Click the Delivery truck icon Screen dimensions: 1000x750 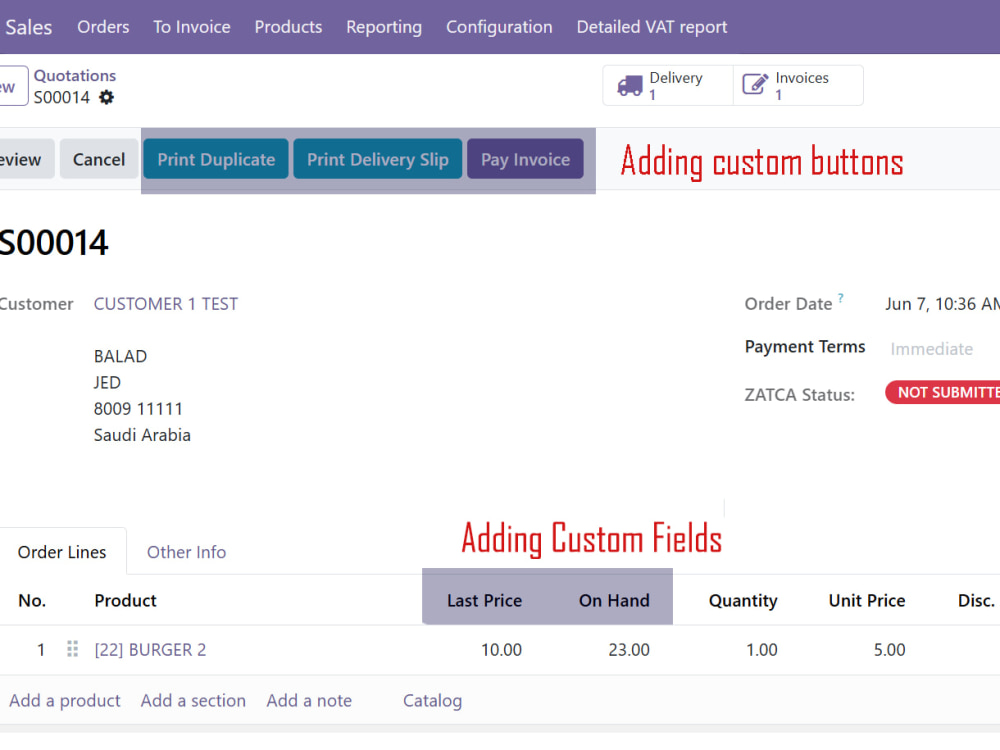pyautogui.click(x=629, y=85)
